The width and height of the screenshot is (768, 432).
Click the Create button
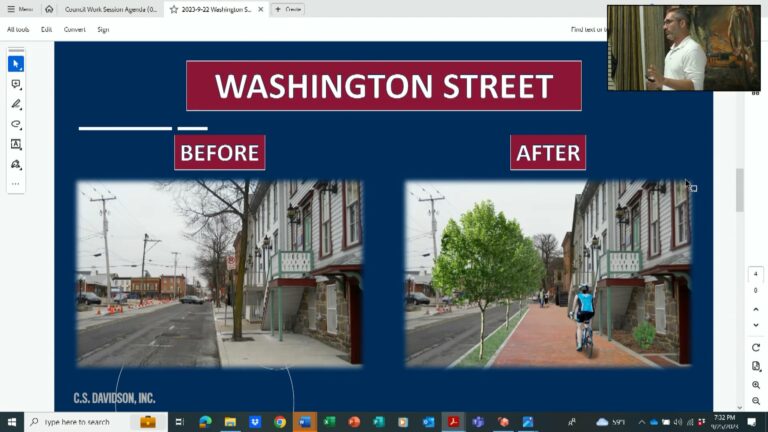coord(289,9)
